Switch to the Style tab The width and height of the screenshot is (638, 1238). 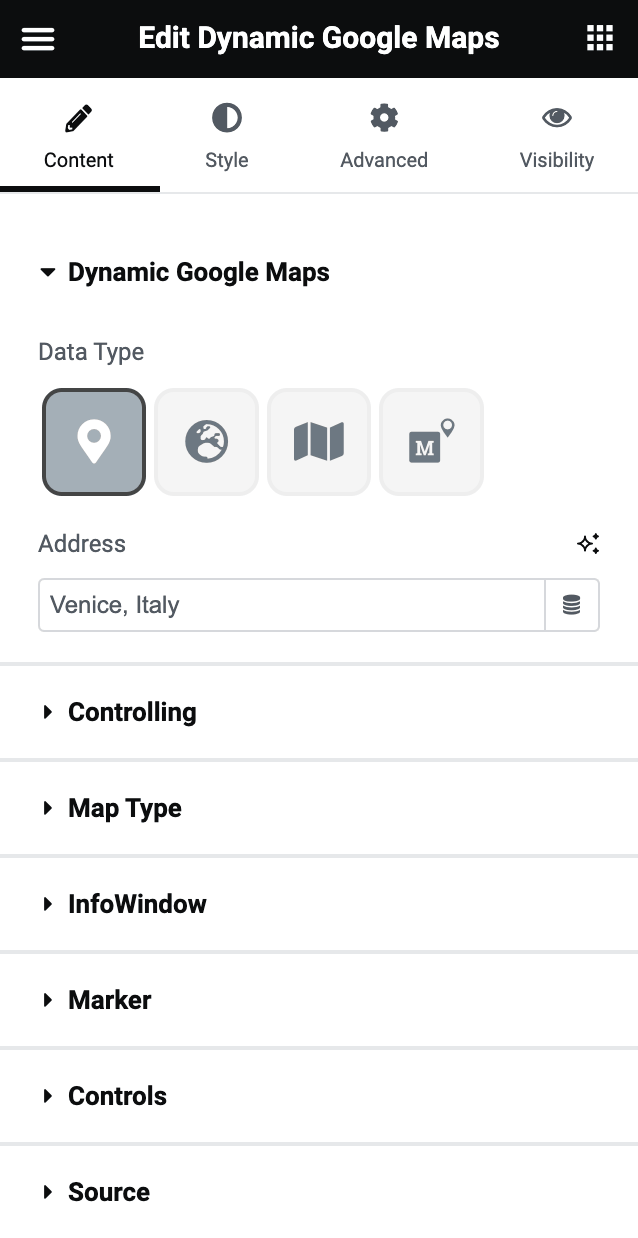(226, 135)
